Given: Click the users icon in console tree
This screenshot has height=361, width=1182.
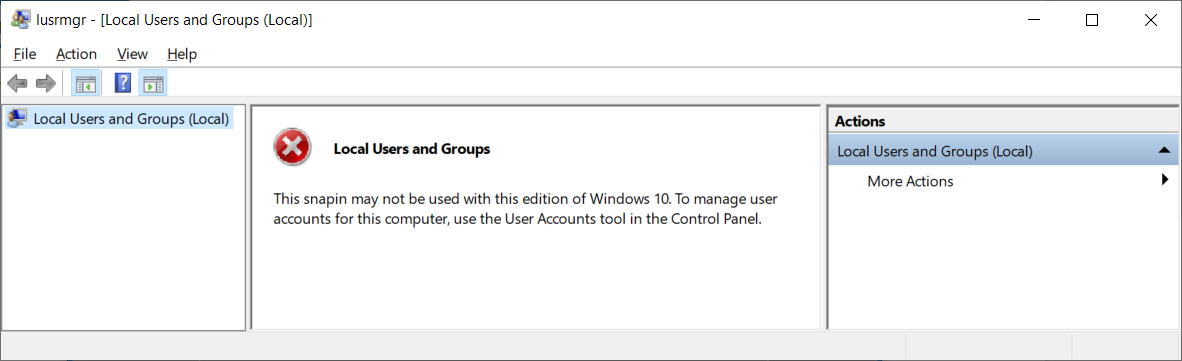Looking at the screenshot, I should pyautogui.click(x=17, y=118).
